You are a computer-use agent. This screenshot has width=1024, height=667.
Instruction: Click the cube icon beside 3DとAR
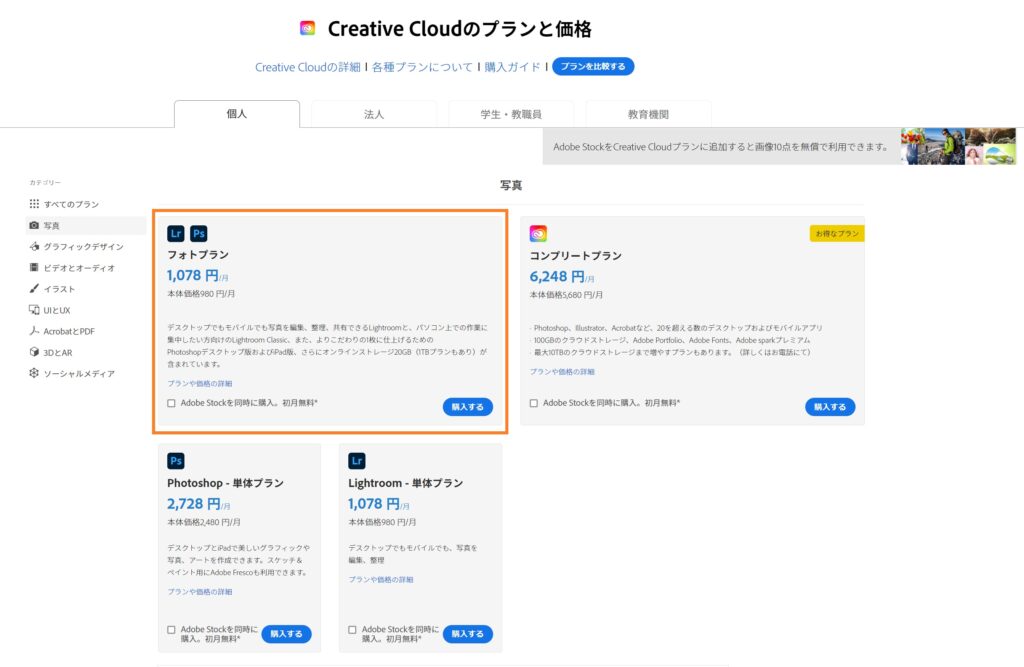pyautogui.click(x=34, y=352)
